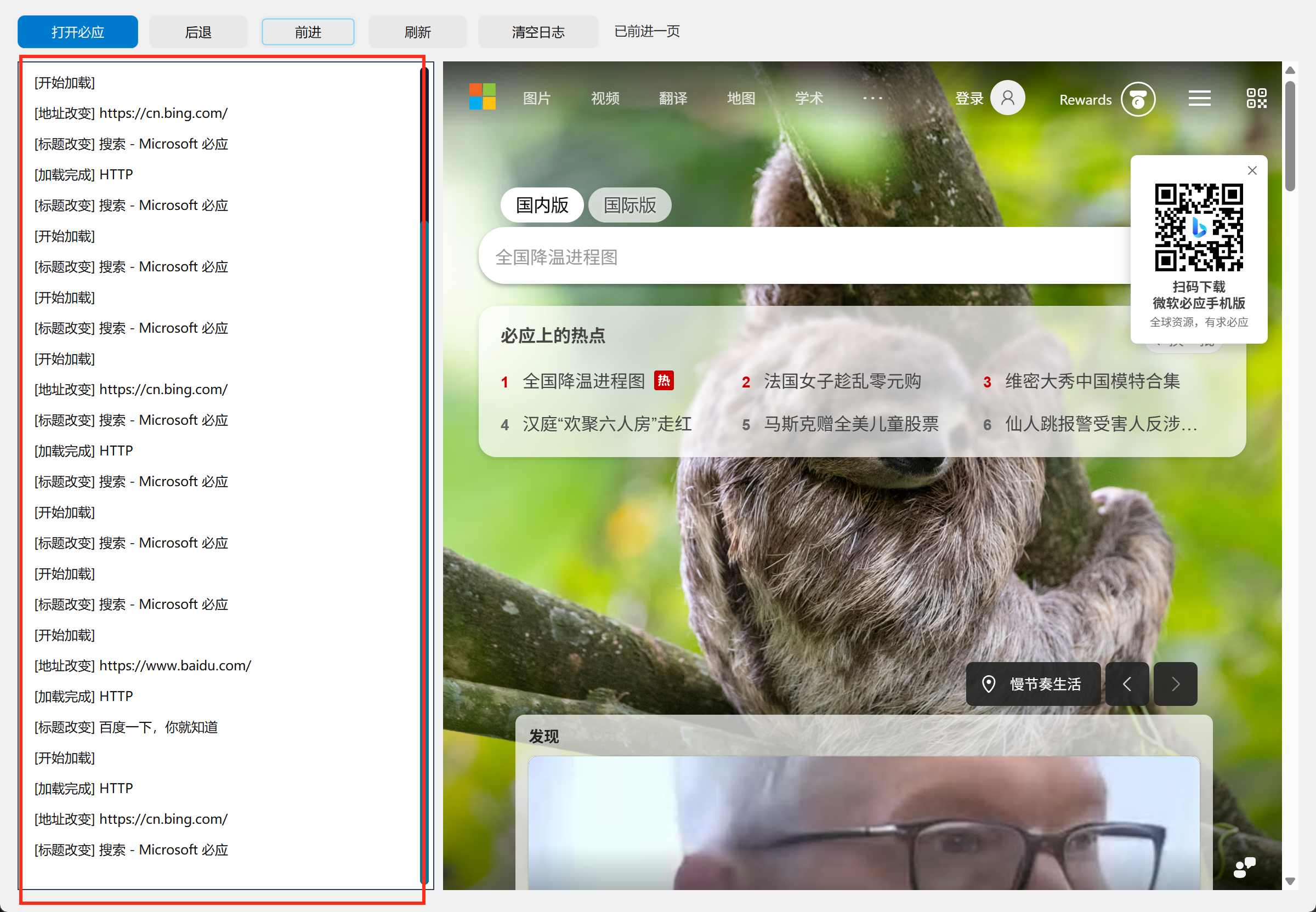The width and height of the screenshot is (1316, 912).
Task: Click the location pin icon for 慢节奏生活
Action: point(988,684)
